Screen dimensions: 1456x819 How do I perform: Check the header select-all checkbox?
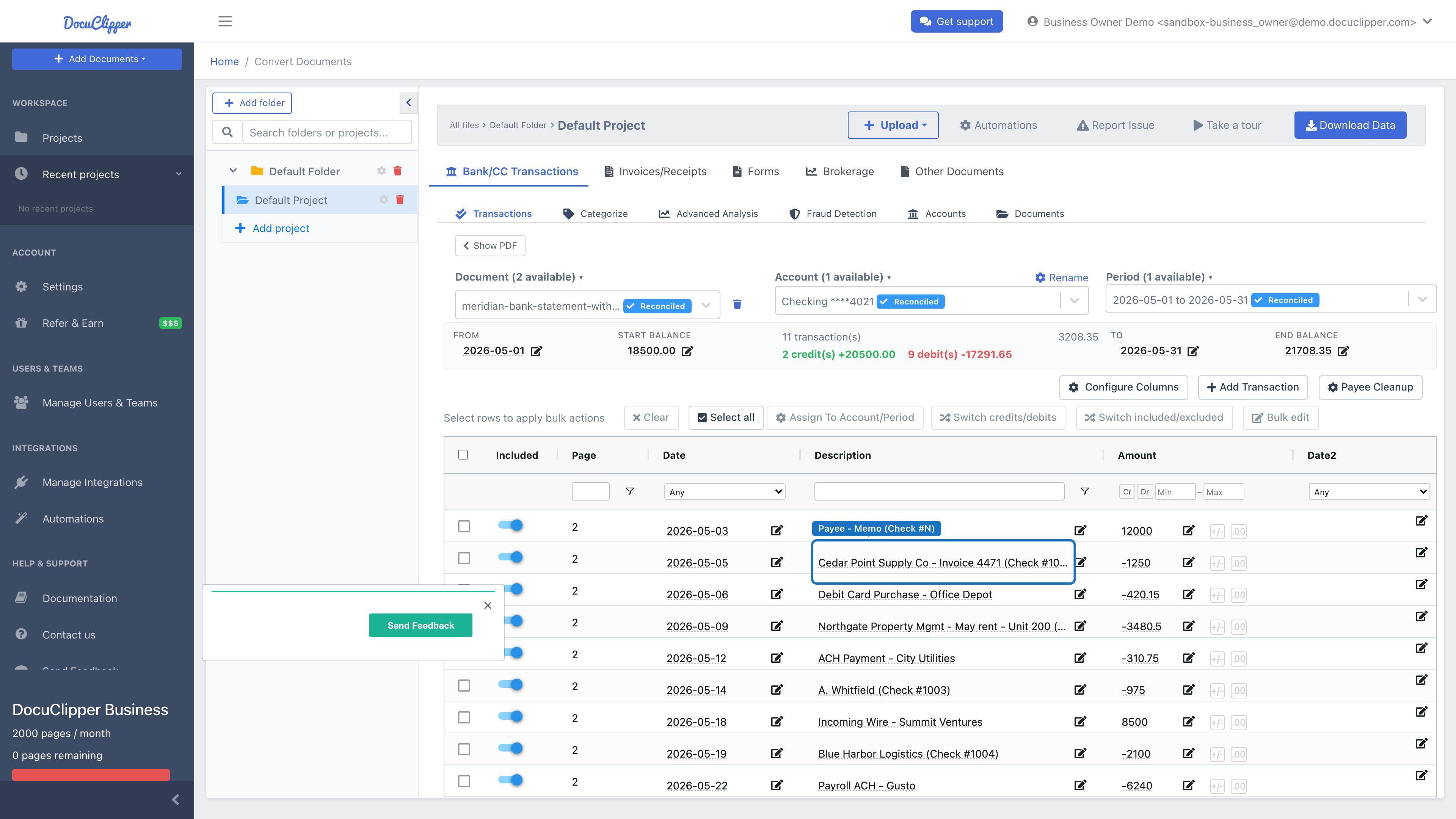click(463, 455)
